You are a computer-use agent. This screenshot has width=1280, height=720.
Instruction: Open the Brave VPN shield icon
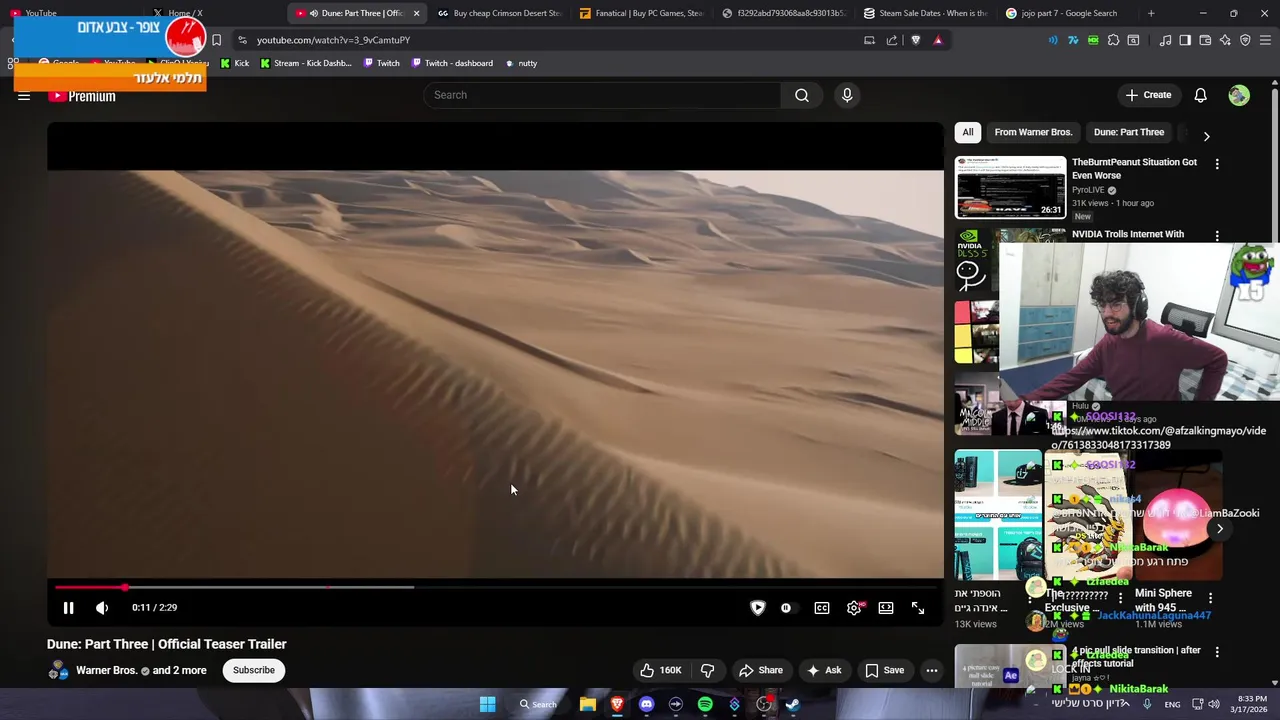[x=1245, y=40]
